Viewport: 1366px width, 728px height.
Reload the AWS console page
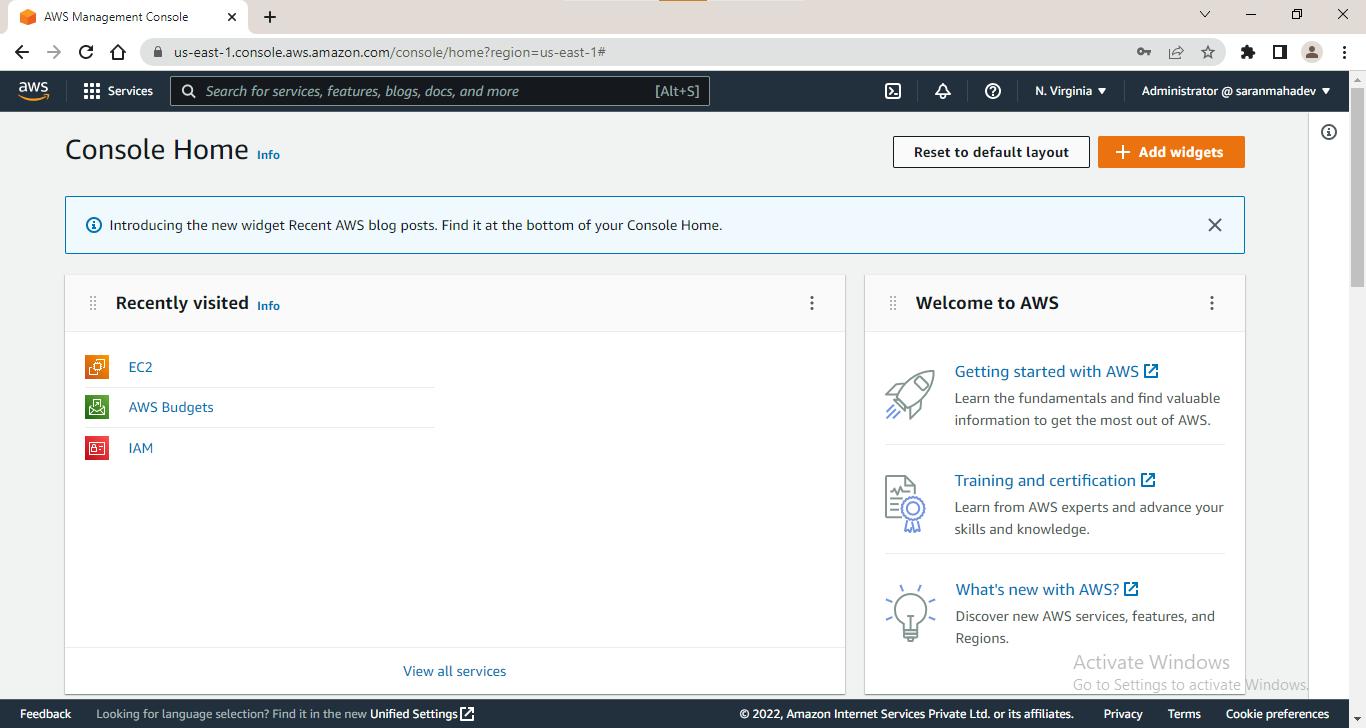click(86, 52)
